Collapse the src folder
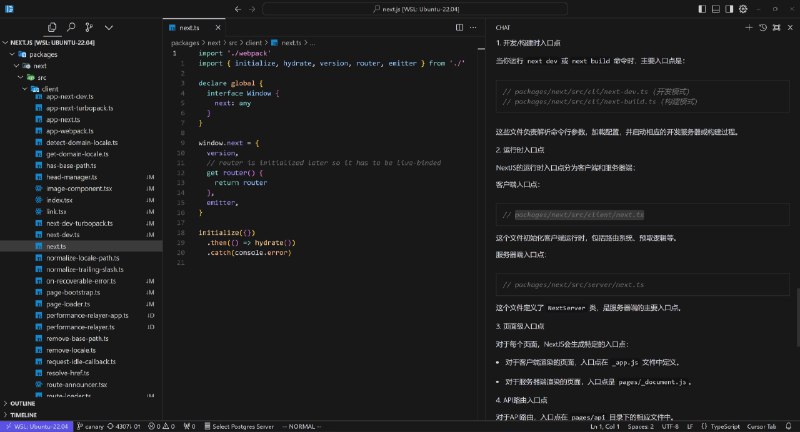Viewport: 800px width, 432px height. pyautogui.click(x=81, y=78)
